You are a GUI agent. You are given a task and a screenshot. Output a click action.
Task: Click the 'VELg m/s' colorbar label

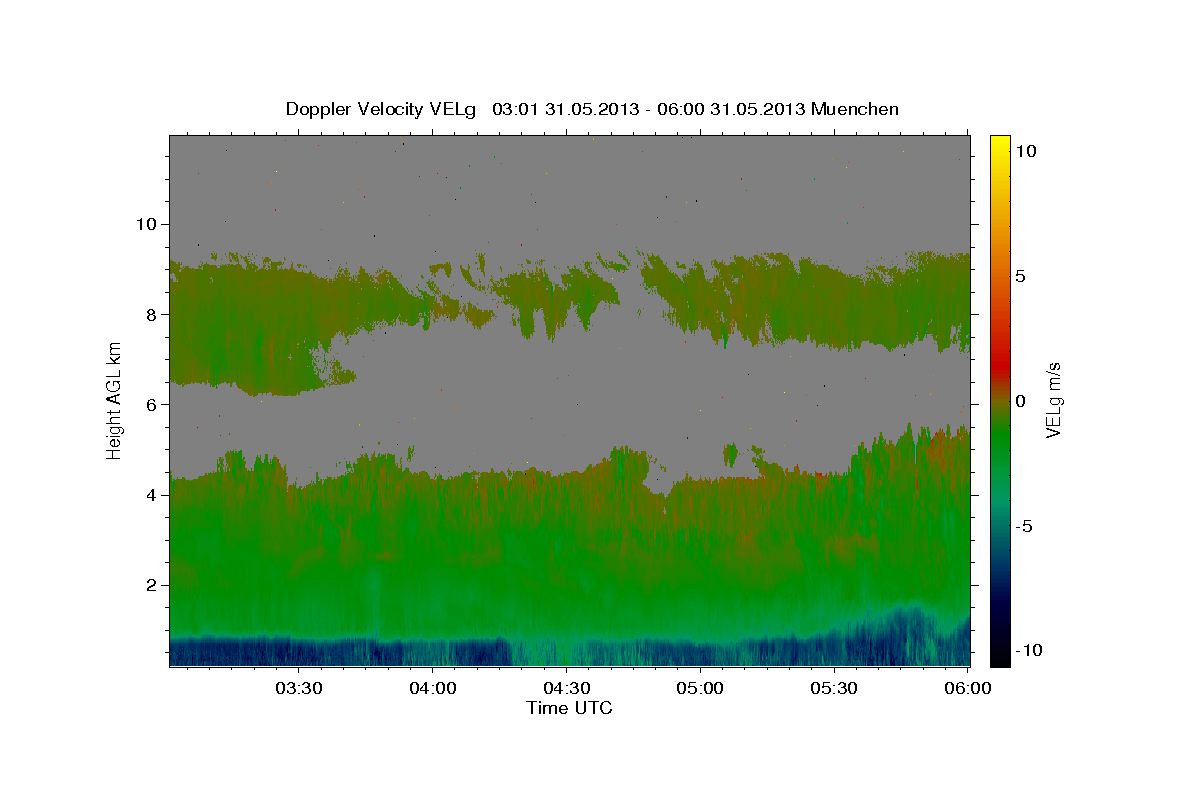[x=1053, y=400]
